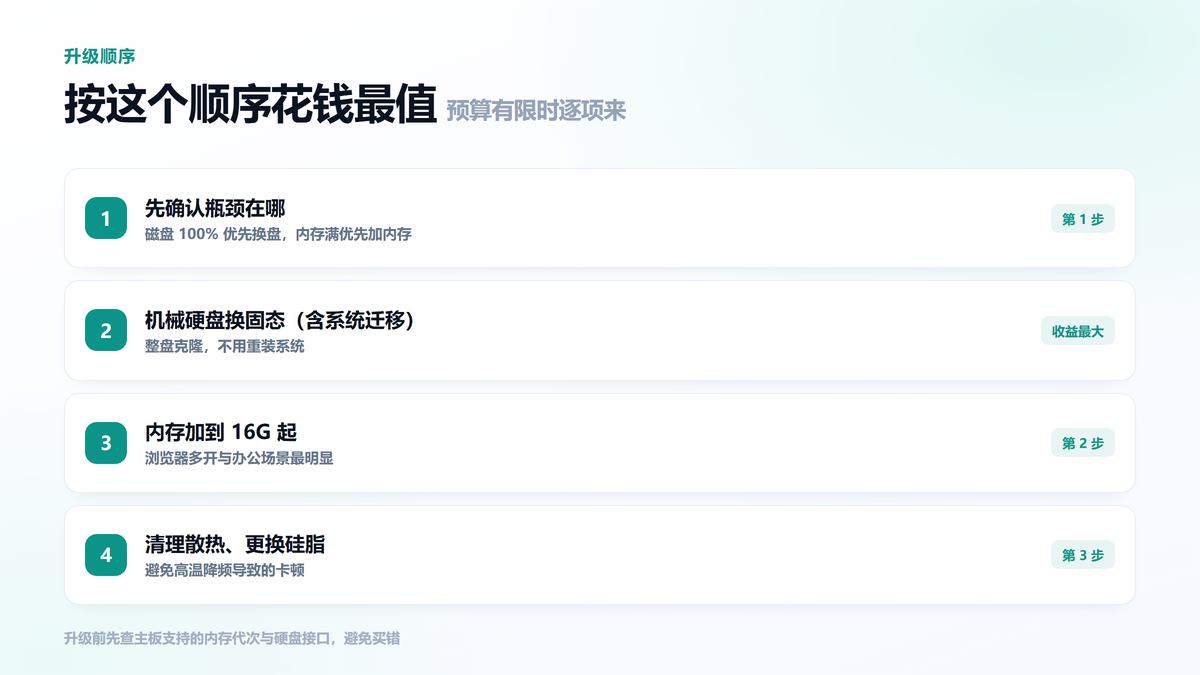This screenshot has height=675, width=1200.
Task: Click the subtitle 预算有限时逐项来
Action: click(x=536, y=110)
